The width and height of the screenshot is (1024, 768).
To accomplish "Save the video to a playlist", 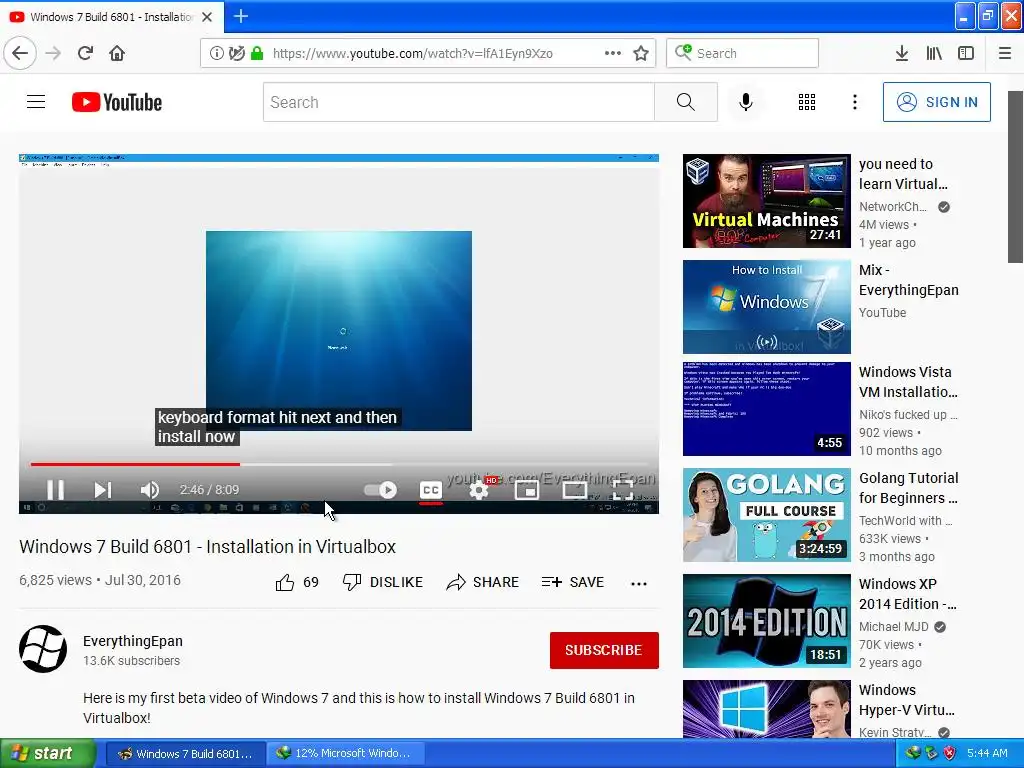I will [x=573, y=582].
